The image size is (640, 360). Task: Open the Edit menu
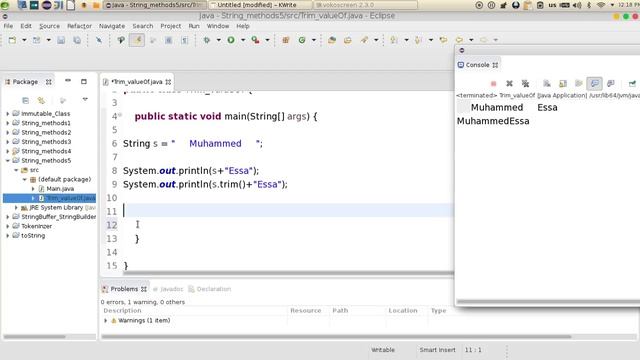click(26, 26)
